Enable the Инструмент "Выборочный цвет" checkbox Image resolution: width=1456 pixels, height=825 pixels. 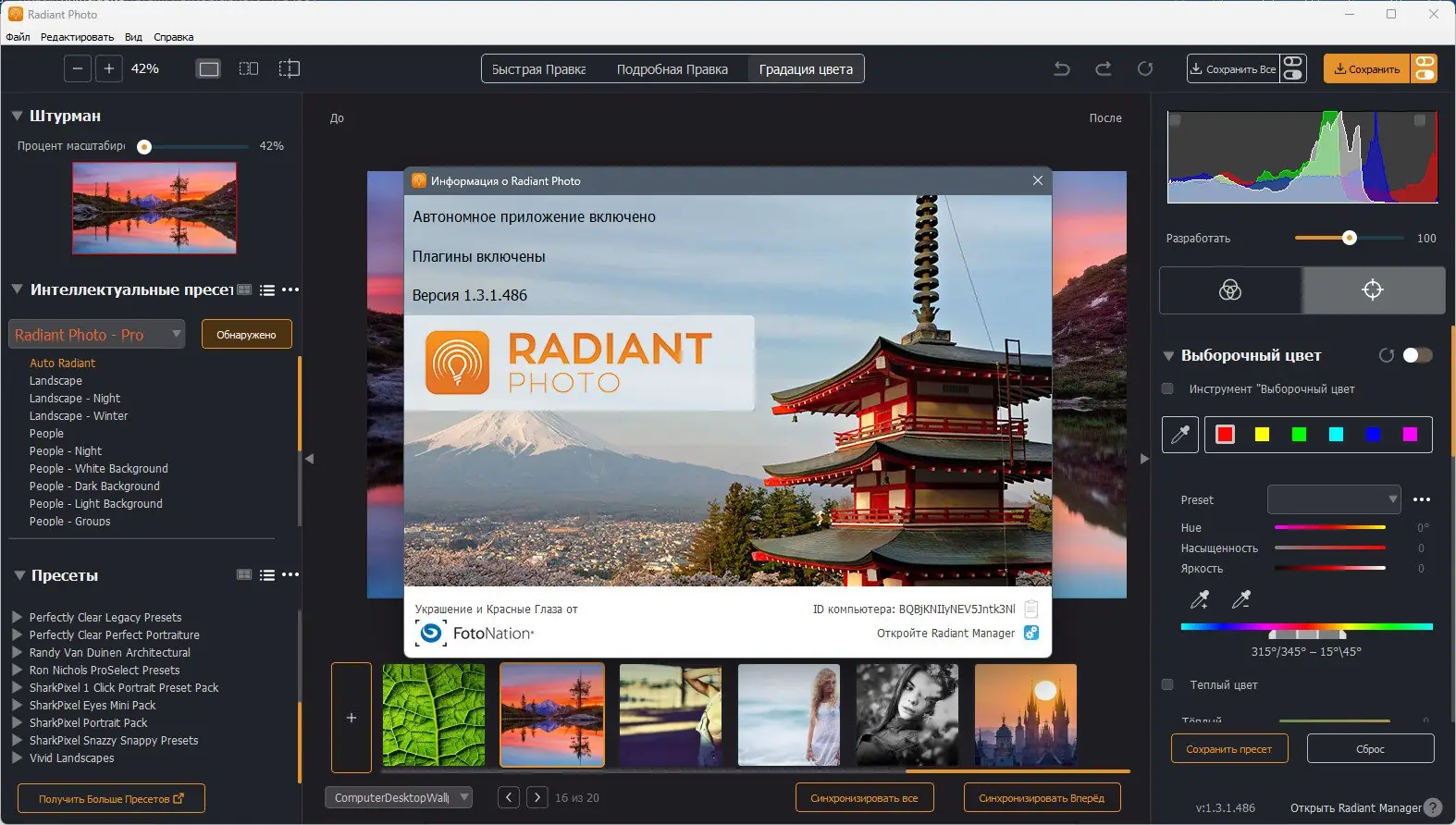(x=1167, y=389)
